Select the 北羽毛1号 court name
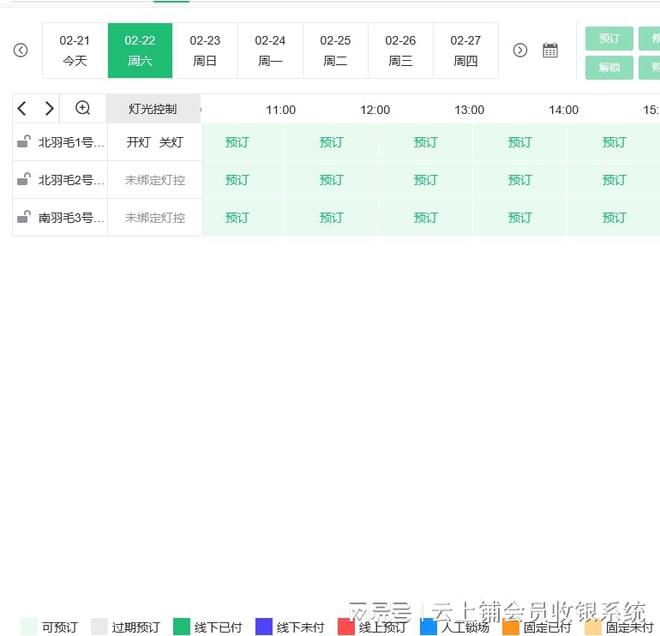 [x=71, y=142]
